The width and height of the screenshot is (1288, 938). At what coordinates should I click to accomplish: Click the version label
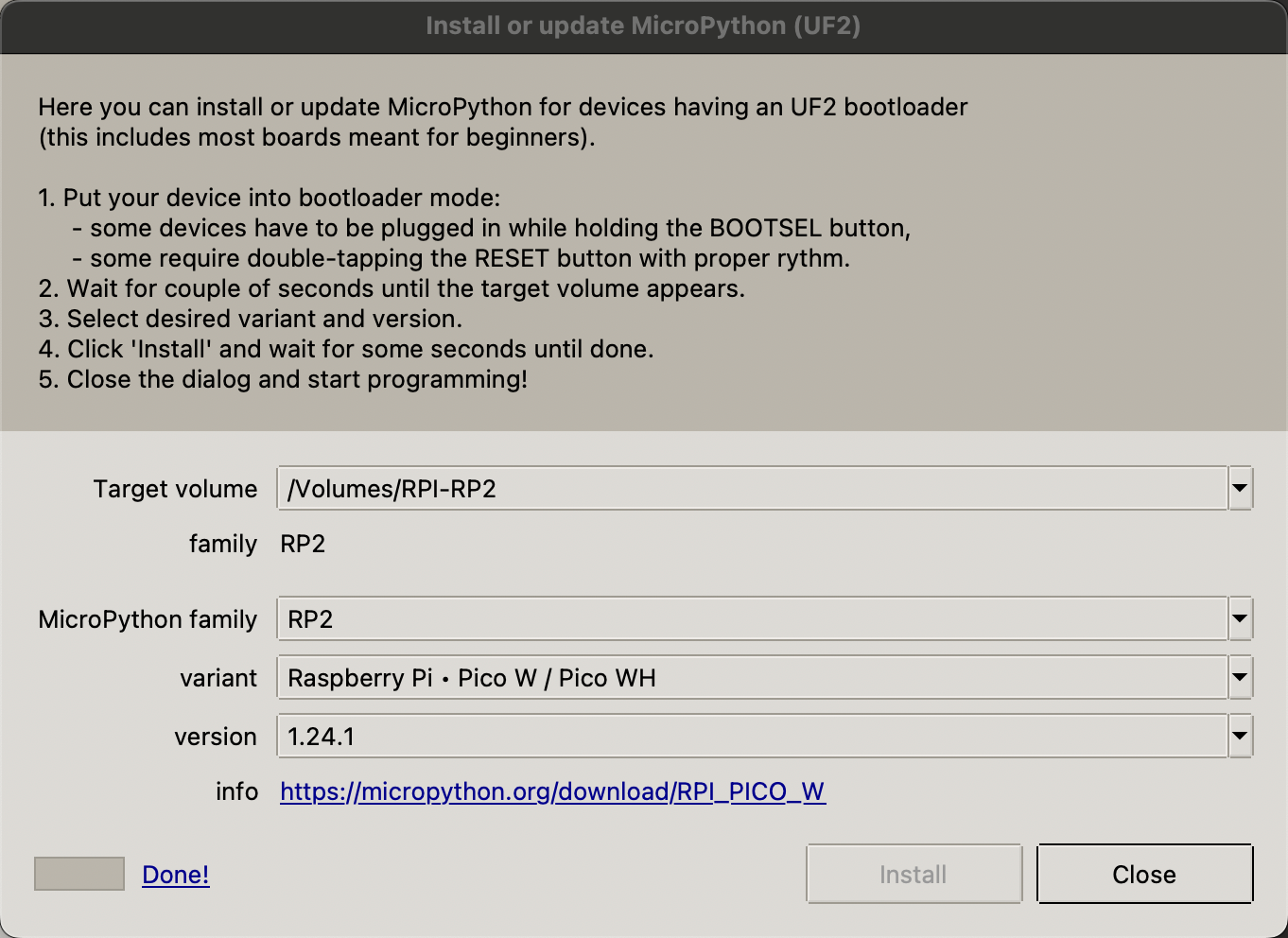216,737
